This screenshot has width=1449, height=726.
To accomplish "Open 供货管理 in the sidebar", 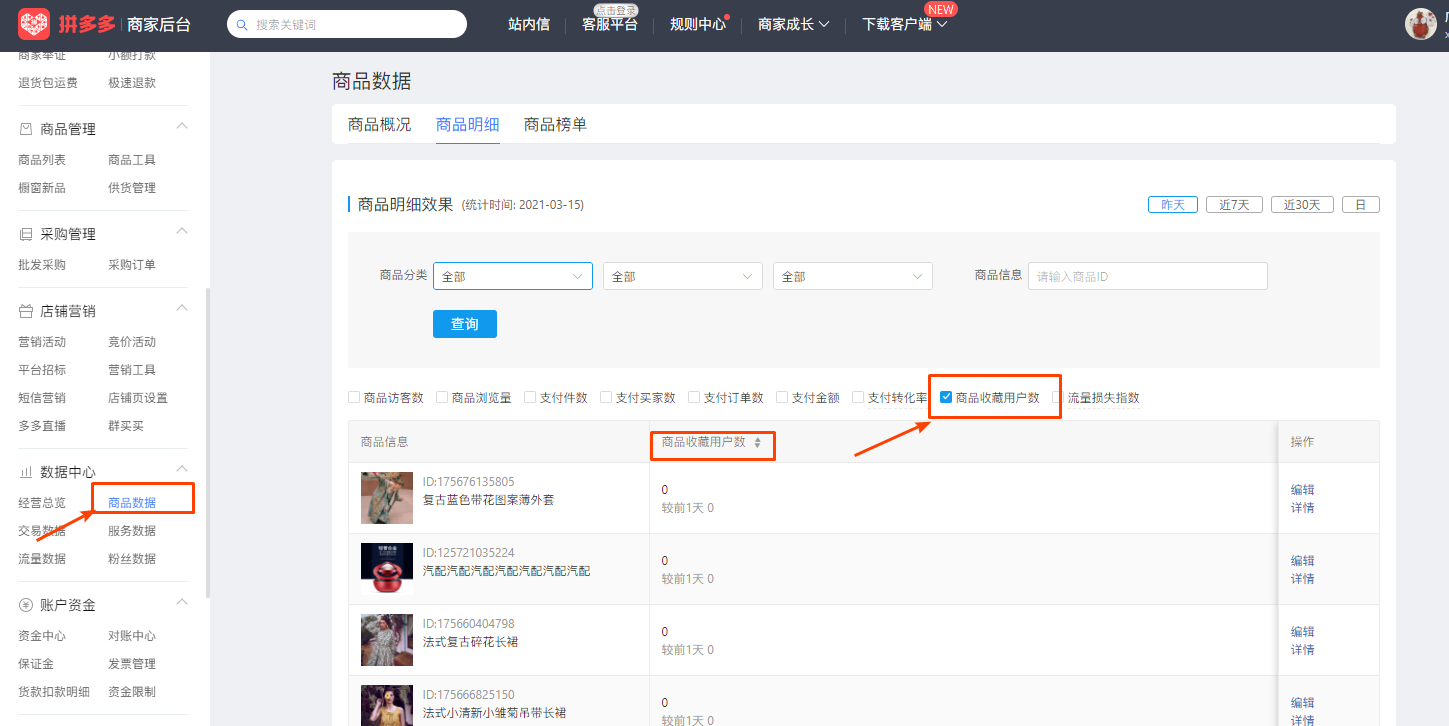I will pos(132,188).
